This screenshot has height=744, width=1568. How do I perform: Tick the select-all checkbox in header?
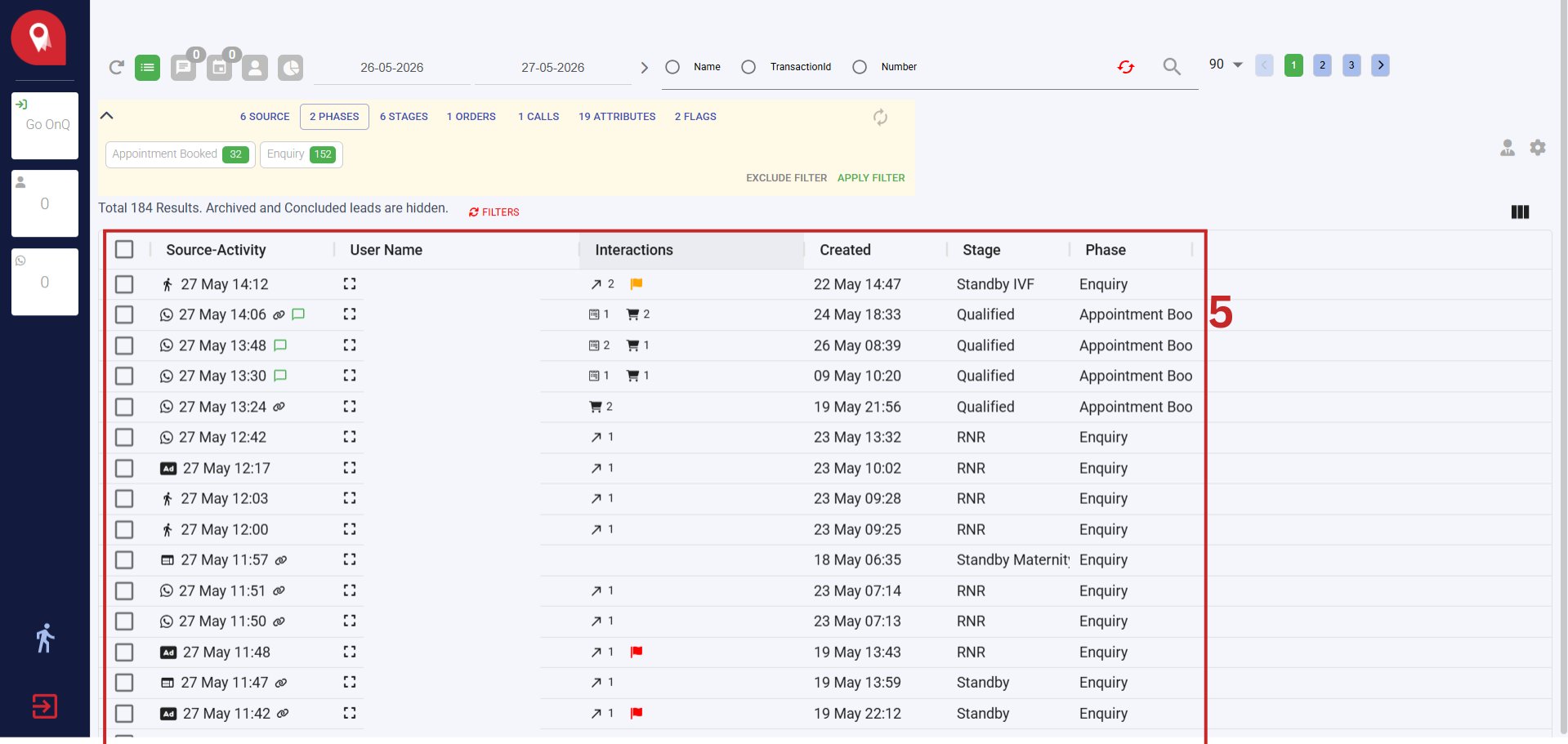tap(124, 249)
